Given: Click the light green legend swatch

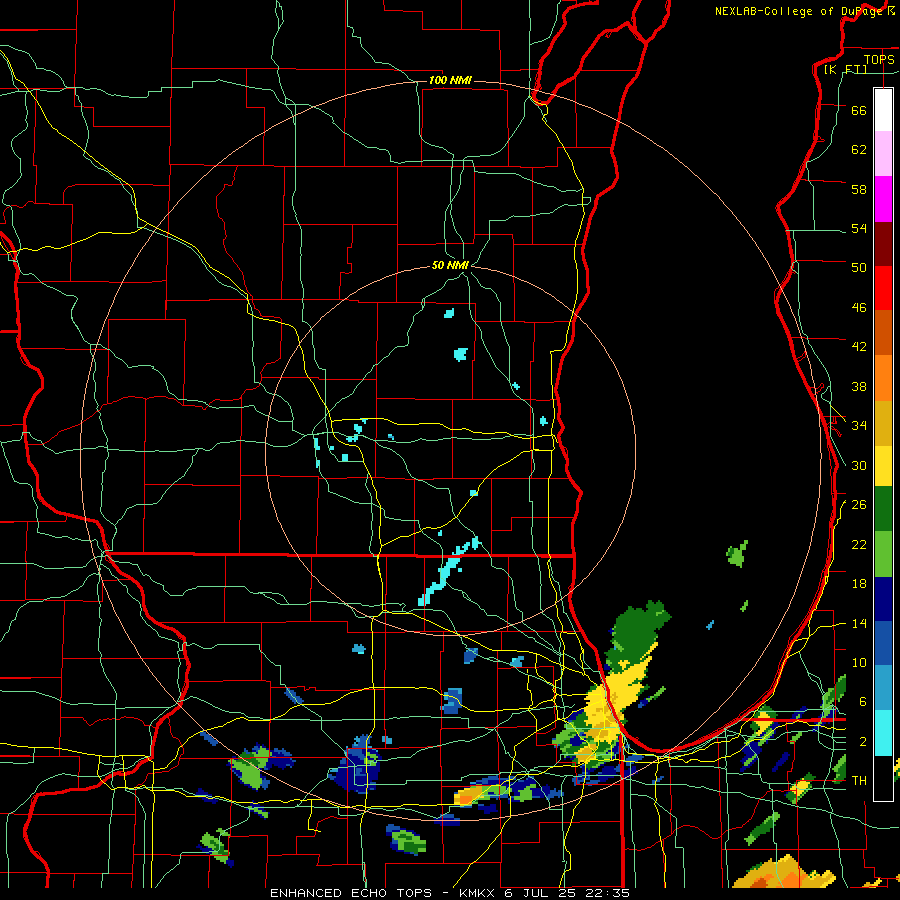Looking at the screenshot, I should click(x=883, y=554).
